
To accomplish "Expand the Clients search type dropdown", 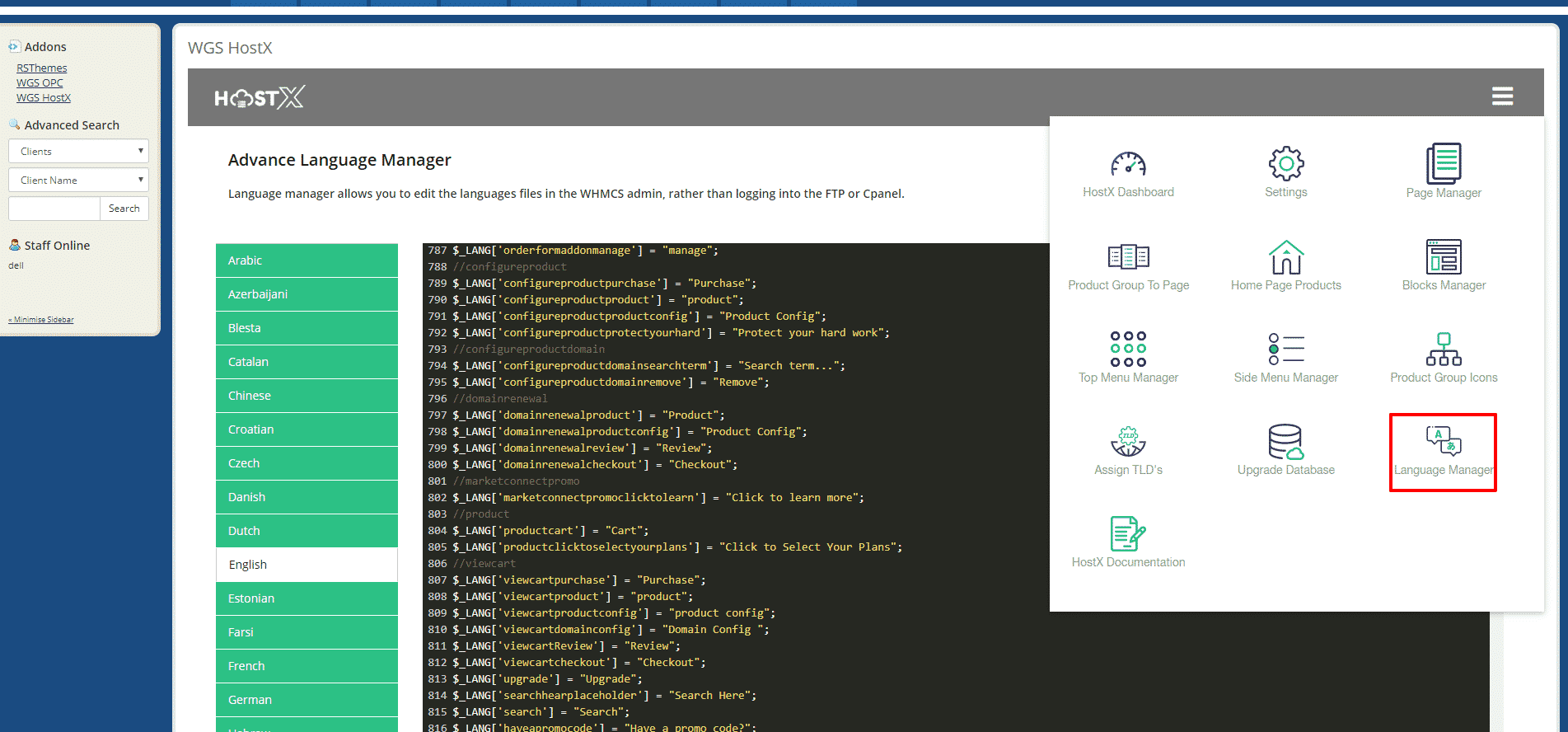I will coord(79,152).
